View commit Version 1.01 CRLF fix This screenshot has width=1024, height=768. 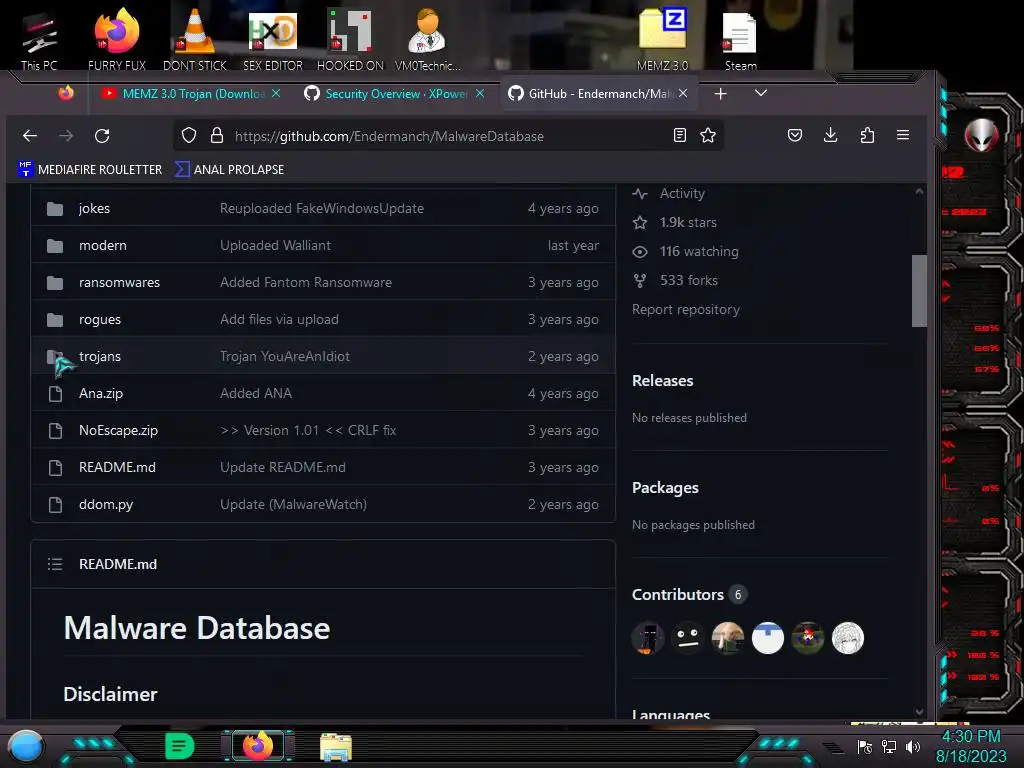tap(308, 430)
